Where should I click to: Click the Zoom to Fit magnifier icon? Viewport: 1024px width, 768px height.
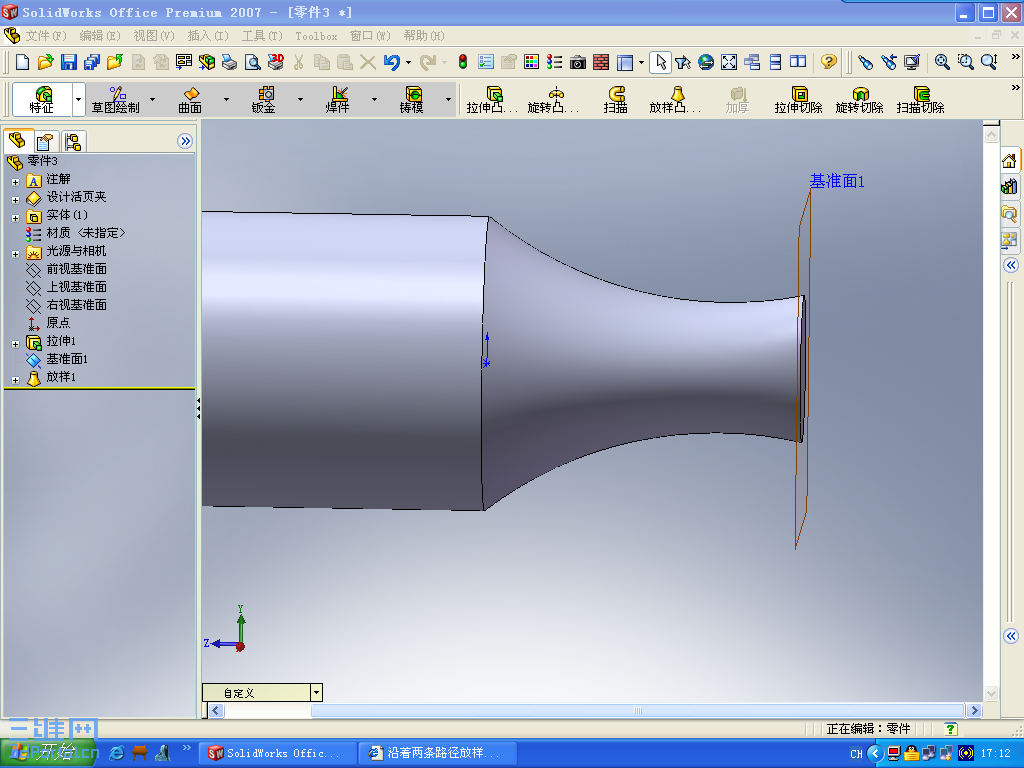coord(941,62)
